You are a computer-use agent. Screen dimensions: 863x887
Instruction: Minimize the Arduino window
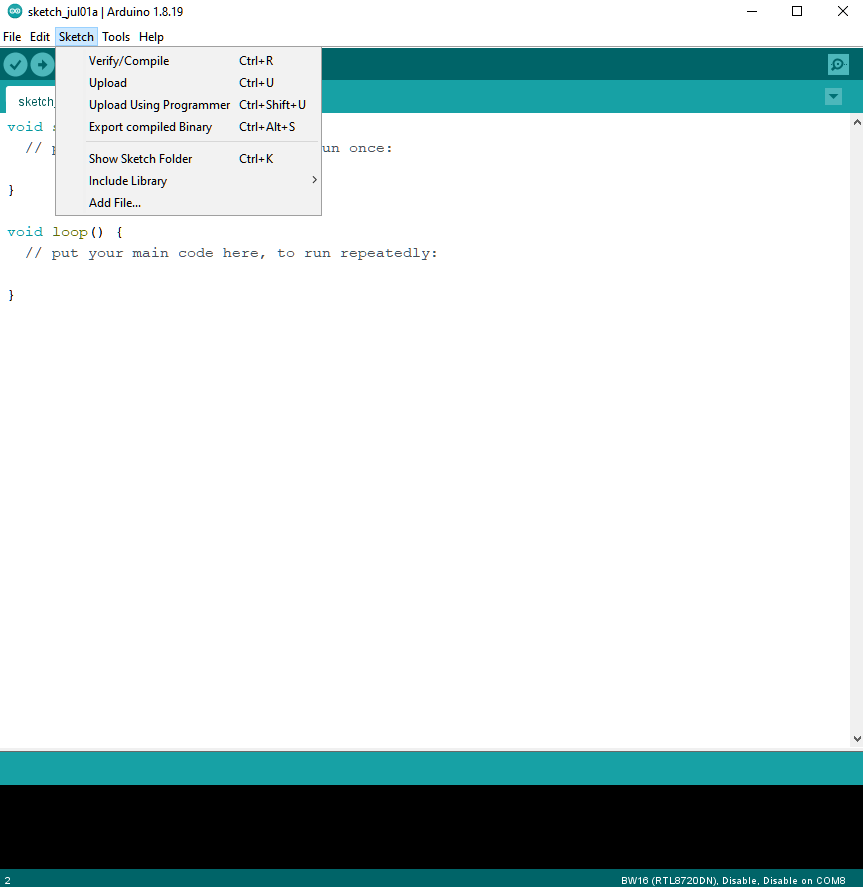click(x=752, y=11)
